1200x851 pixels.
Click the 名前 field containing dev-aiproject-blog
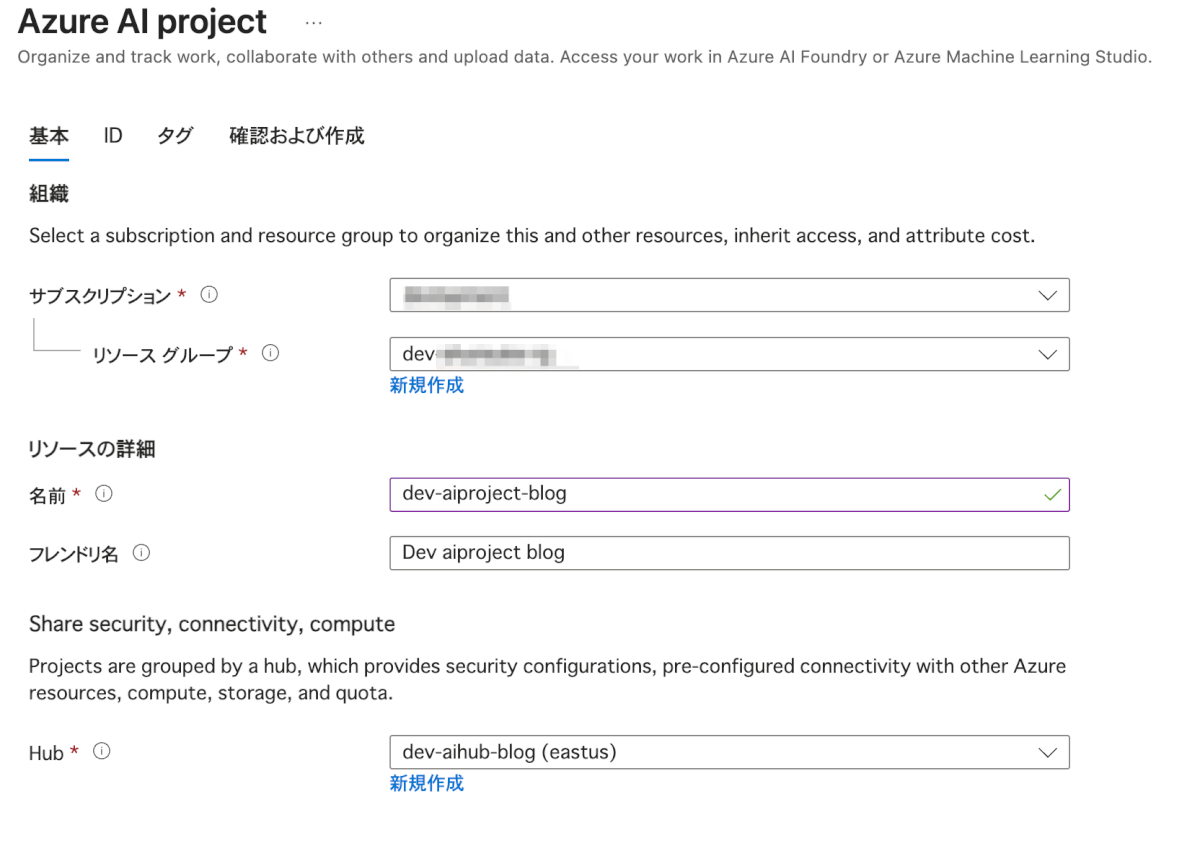(x=700, y=494)
